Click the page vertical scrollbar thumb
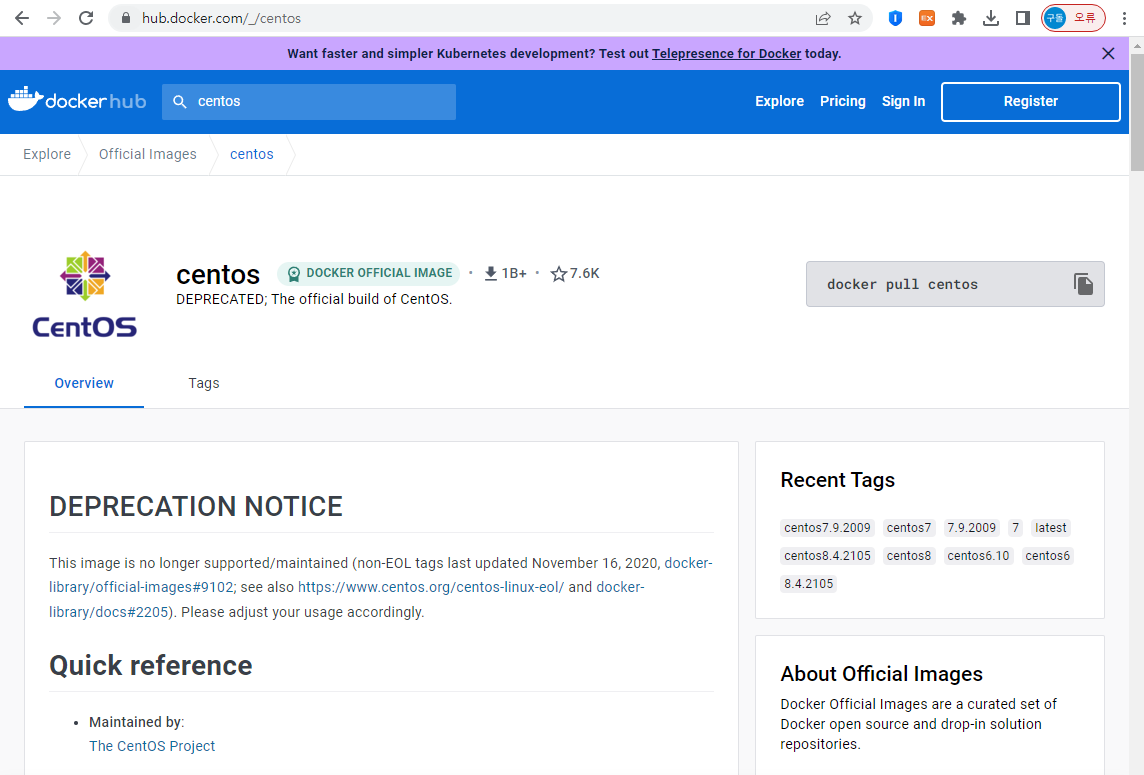This screenshot has width=1144, height=775. click(1137, 112)
